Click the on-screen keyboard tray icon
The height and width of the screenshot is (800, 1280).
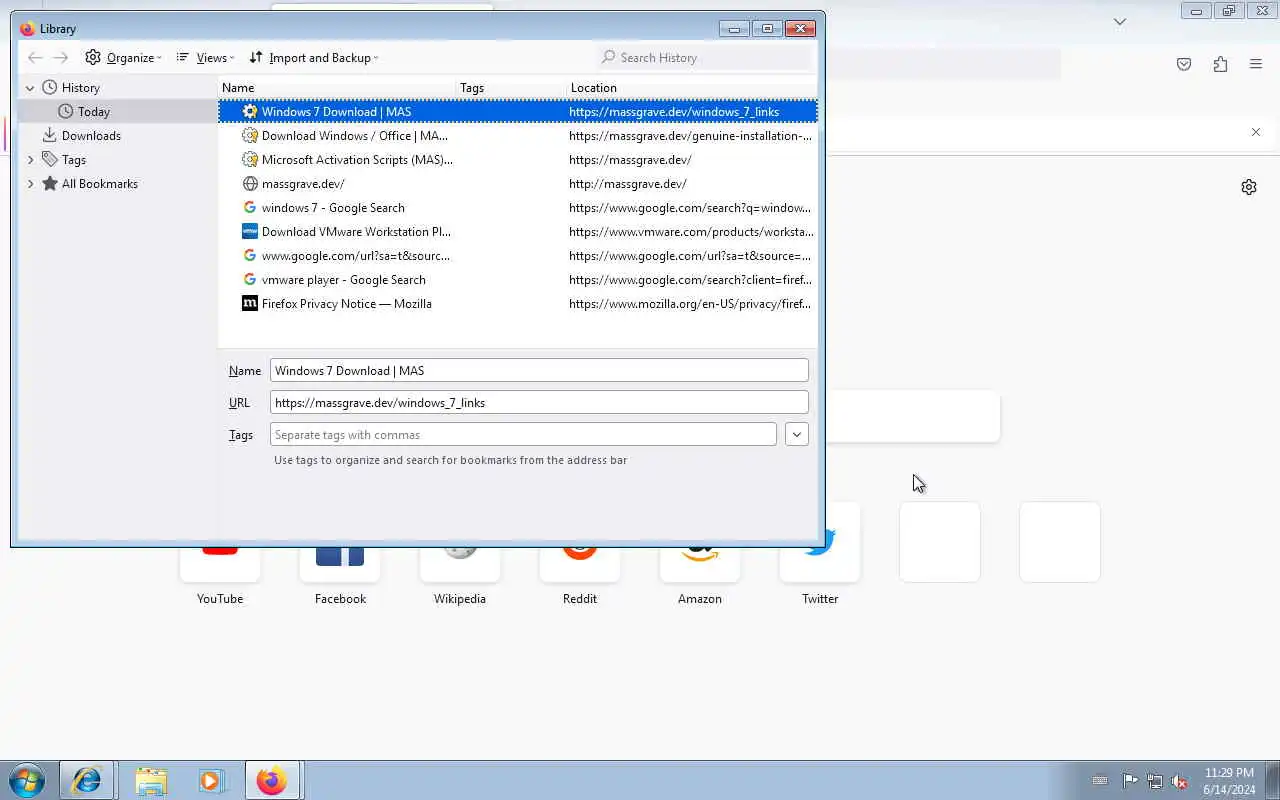tap(1100, 781)
